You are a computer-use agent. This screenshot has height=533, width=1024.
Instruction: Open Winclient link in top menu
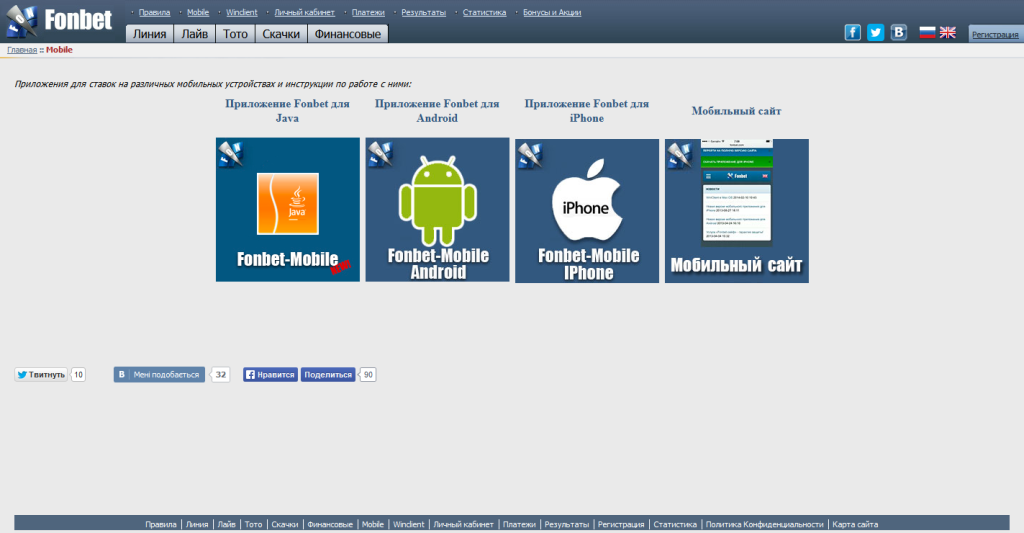click(x=242, y=12)
